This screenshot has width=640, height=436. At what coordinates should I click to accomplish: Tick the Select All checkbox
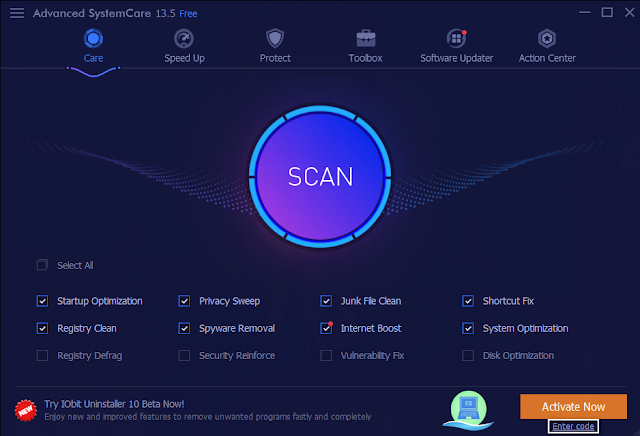[x=42, y=265]
